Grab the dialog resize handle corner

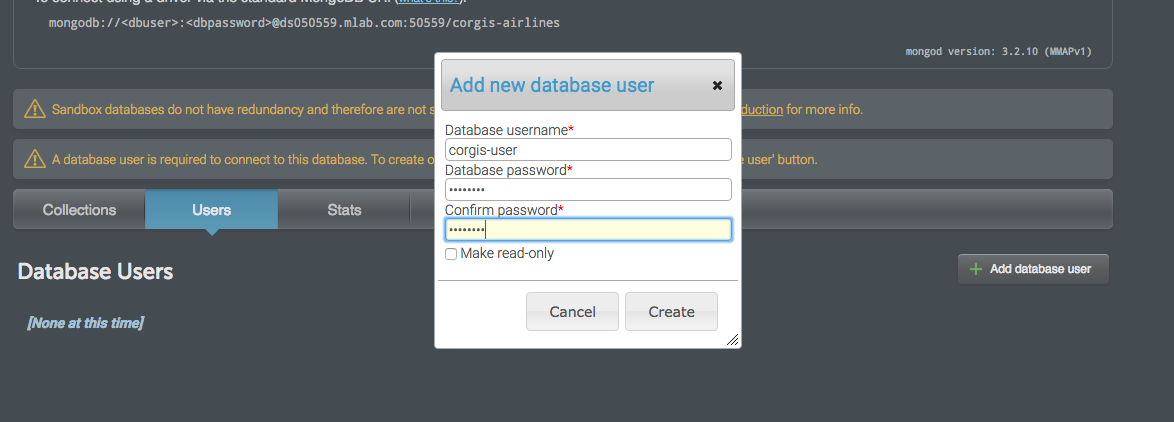pyautogui.click(x=733, y=340)
